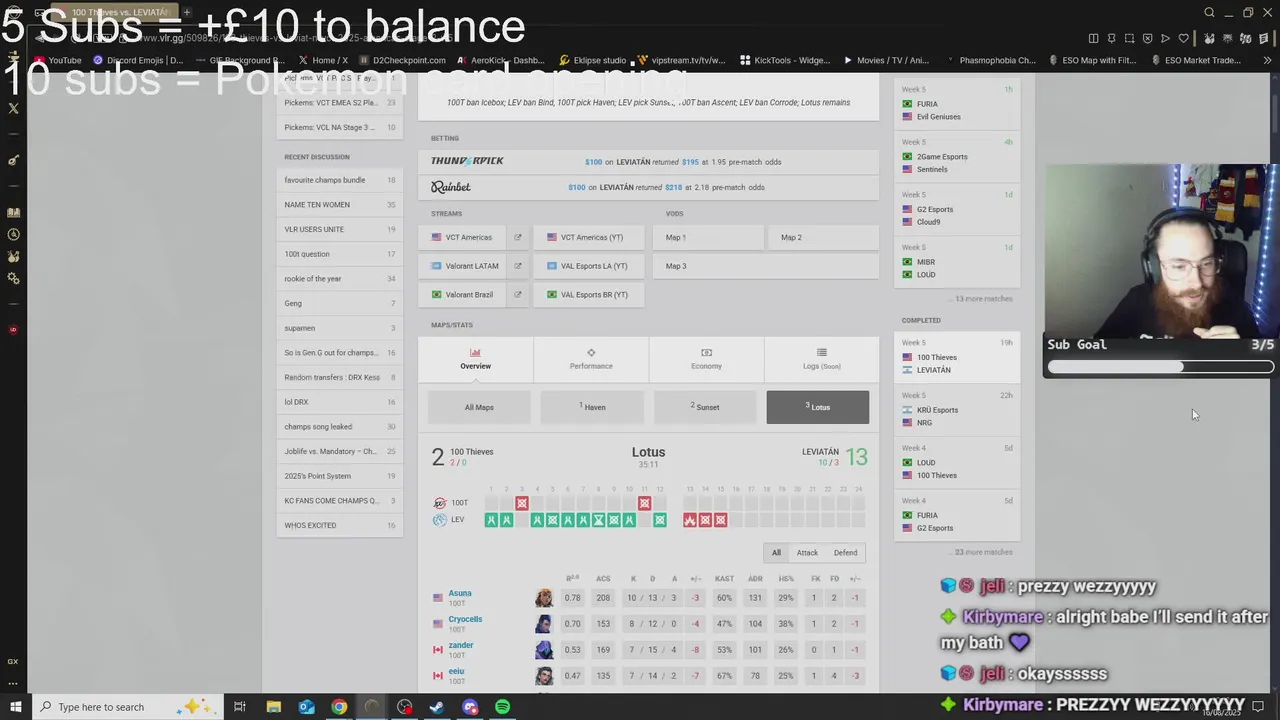
Task: Open the D2Checkpoint.com bookmark
Action: point(402,60)
